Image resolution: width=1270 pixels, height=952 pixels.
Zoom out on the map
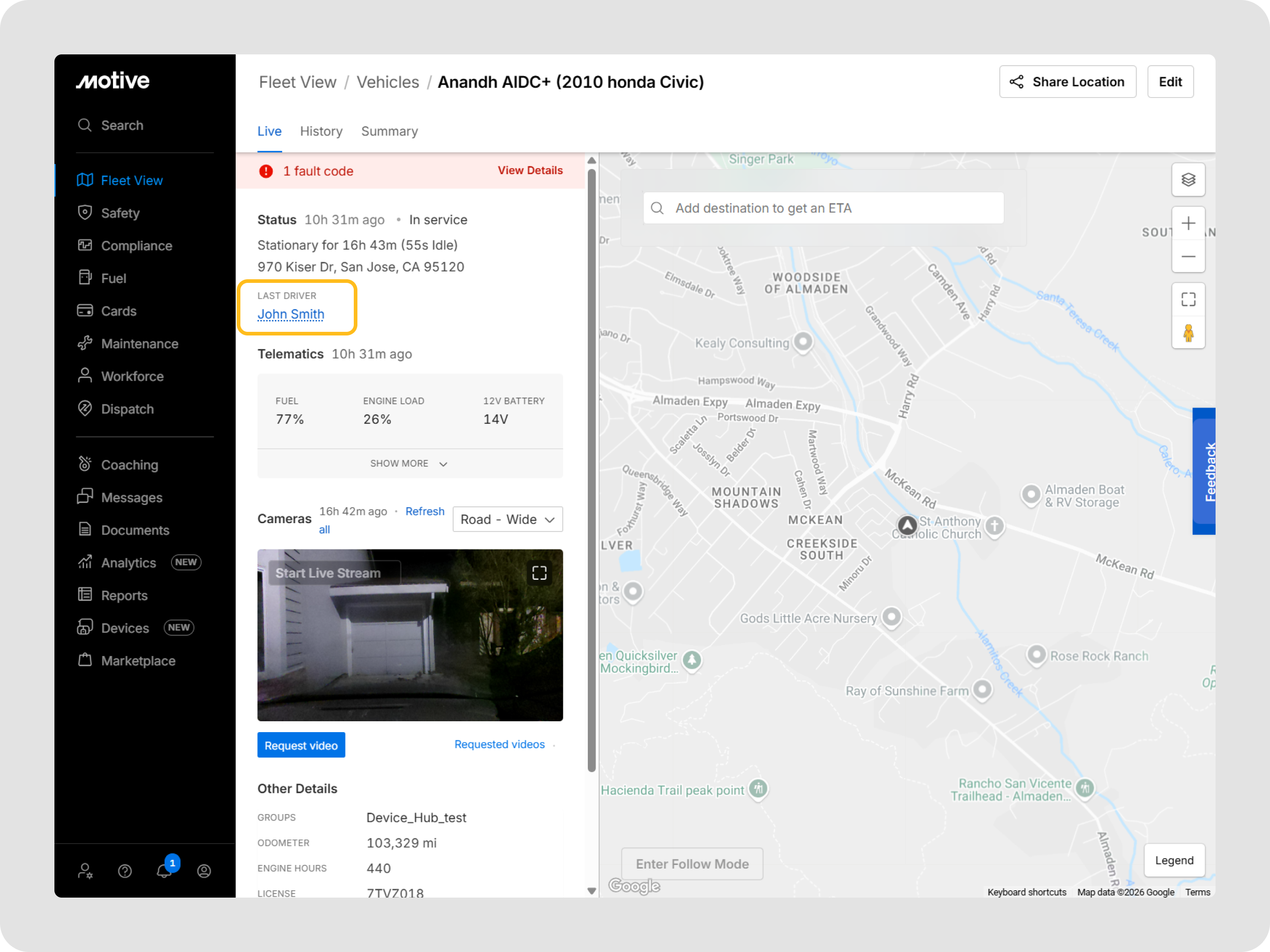pyautogui.click(x=1188, y=257)
